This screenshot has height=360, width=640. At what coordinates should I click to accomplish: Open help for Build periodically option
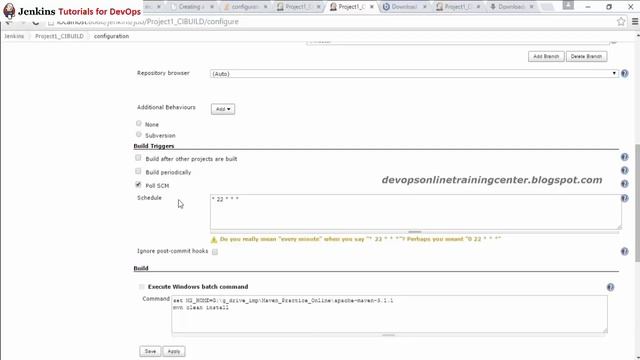tap(624, 170)
